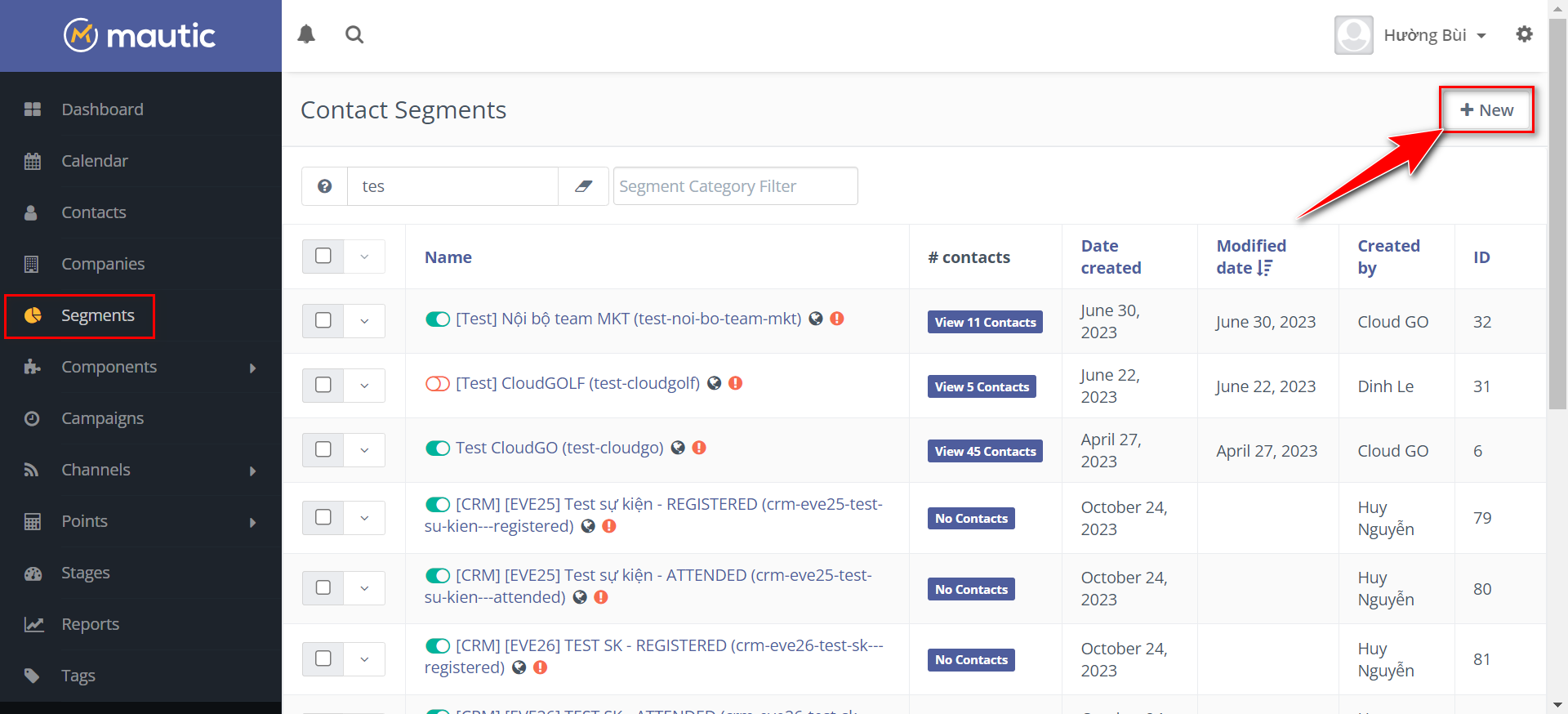Check the select-all checkbox in table header
Viewport: 1568px width, 714px height.
tap(323, 257)
